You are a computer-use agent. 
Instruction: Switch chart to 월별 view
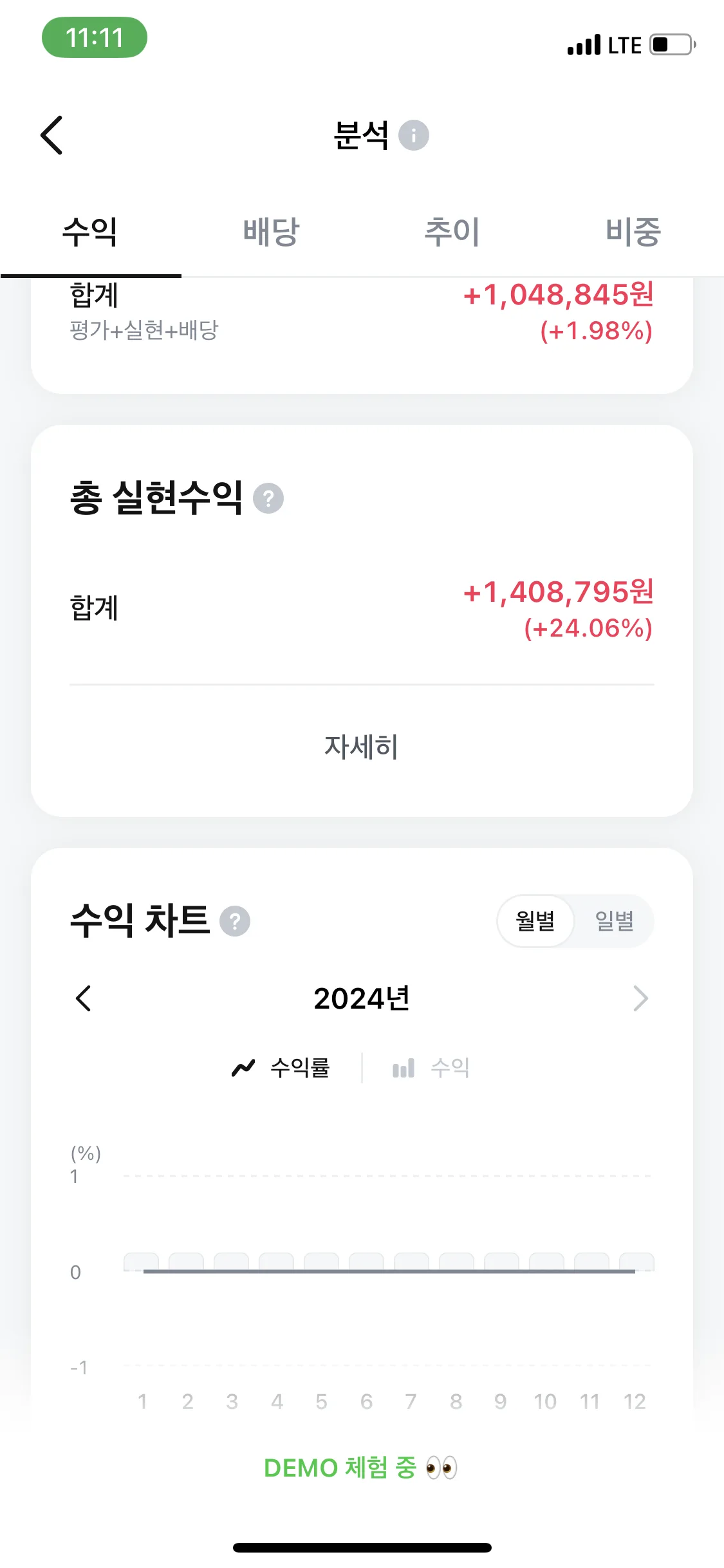535,921
